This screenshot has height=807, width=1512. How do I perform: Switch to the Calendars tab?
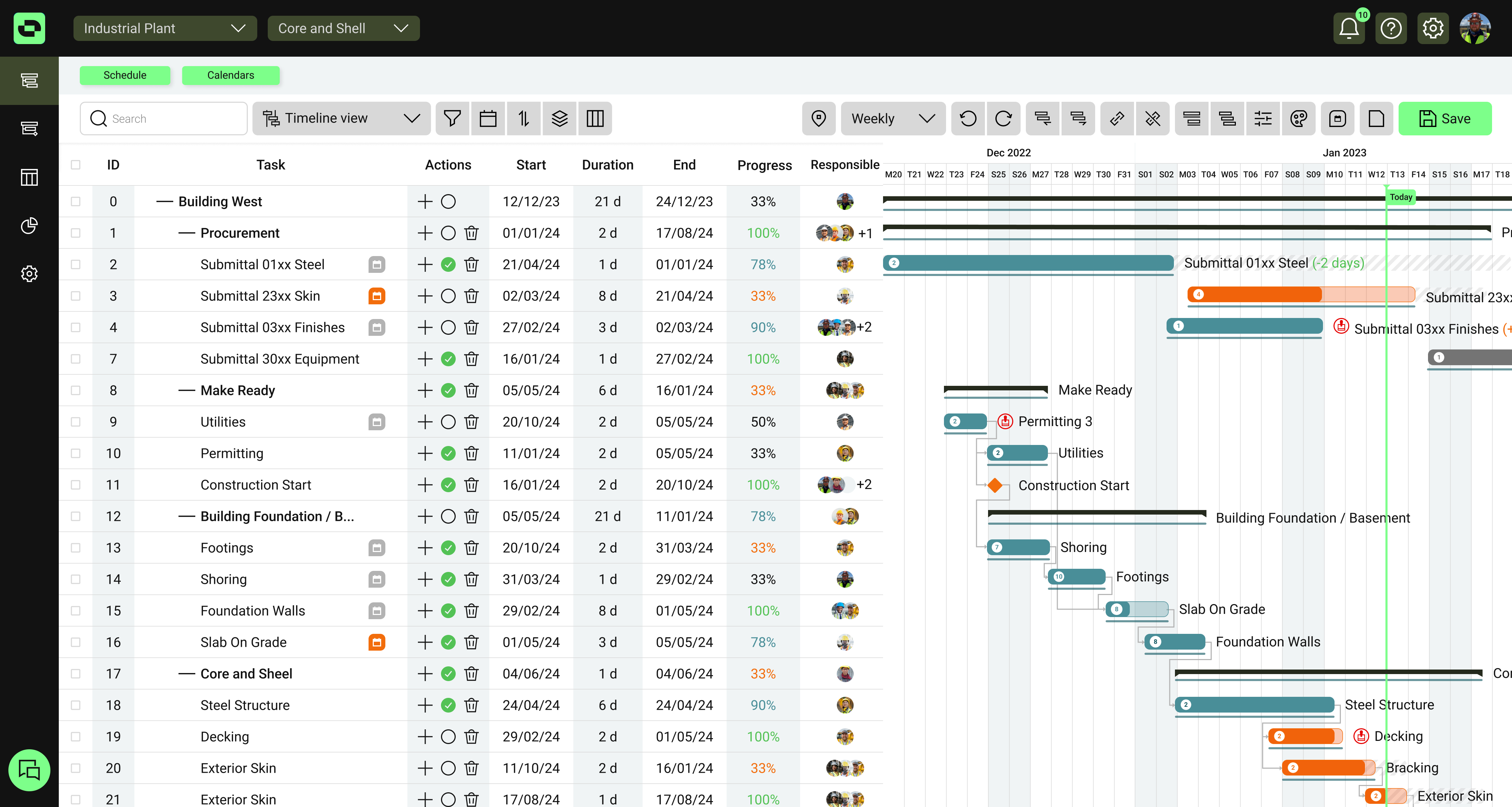click(230, 75)
